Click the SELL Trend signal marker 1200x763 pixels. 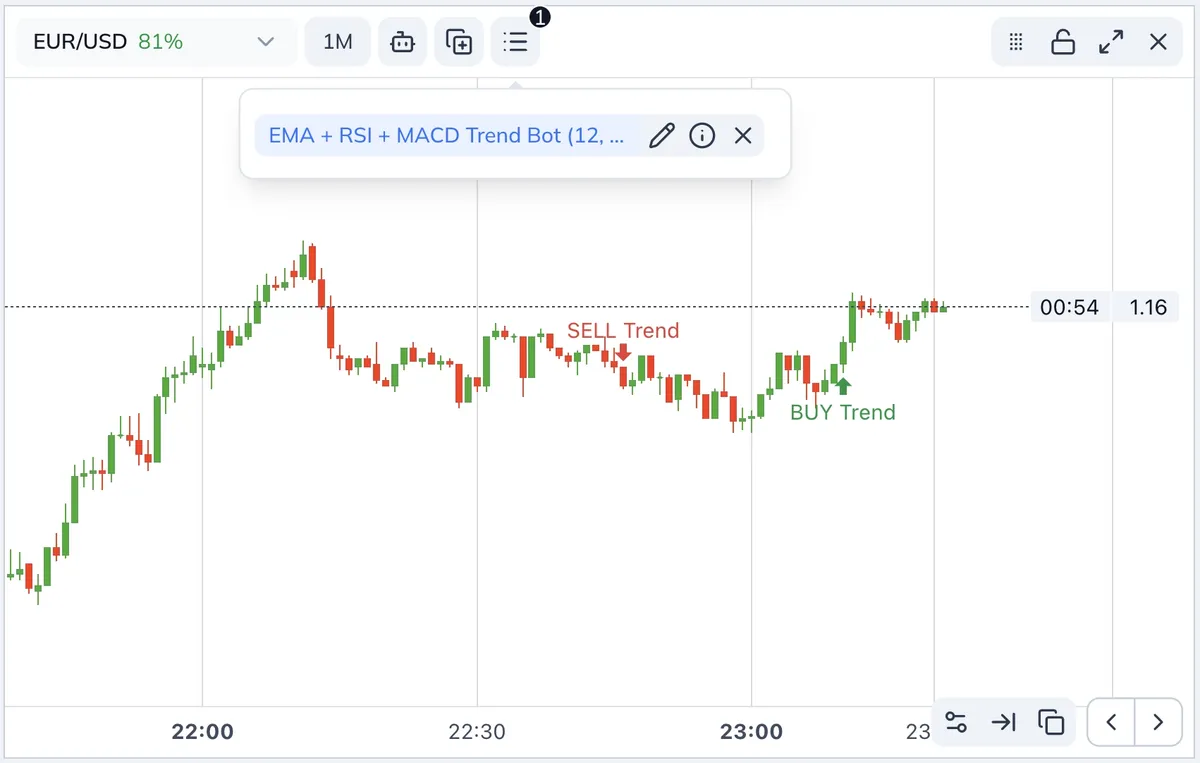(x=623, y=351)
